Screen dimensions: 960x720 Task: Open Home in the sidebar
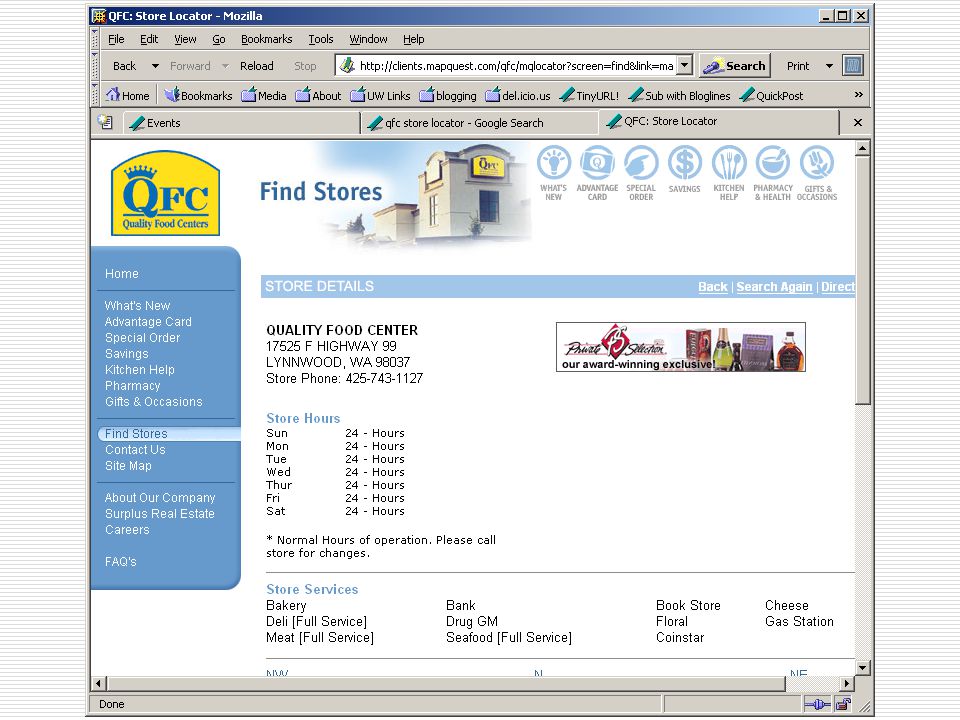click(x=121, y=274)
